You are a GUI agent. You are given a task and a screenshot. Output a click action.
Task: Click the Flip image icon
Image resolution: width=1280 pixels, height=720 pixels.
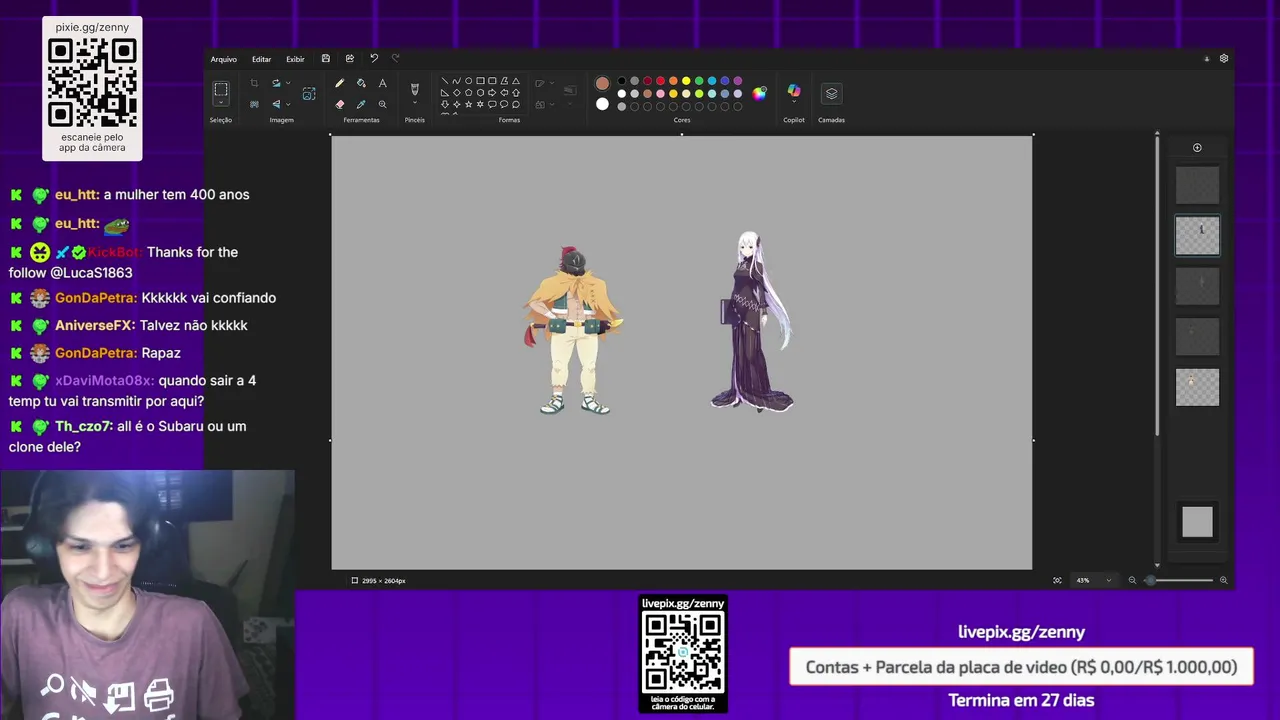coord(276,104)
